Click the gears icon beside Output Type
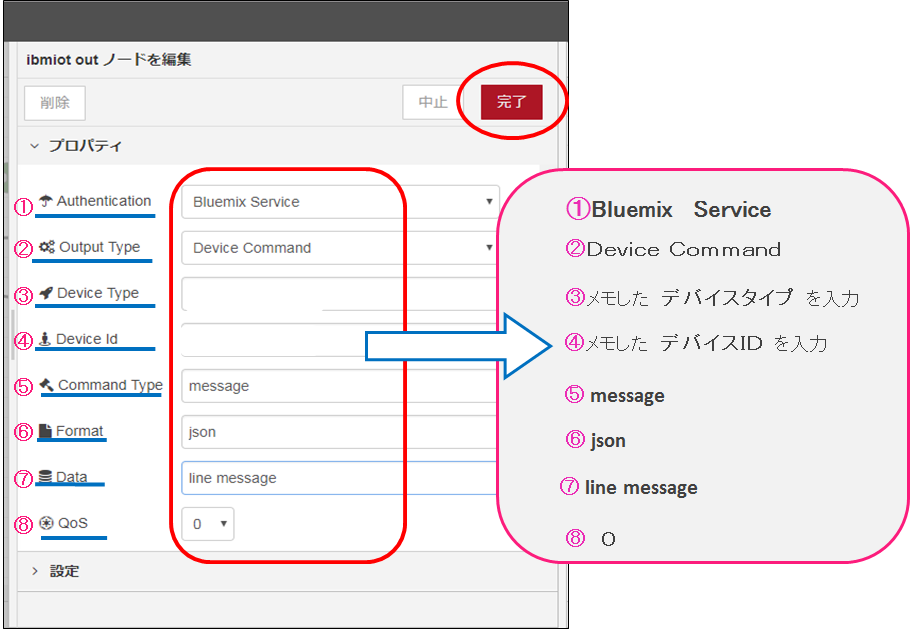 pos(47,247)
